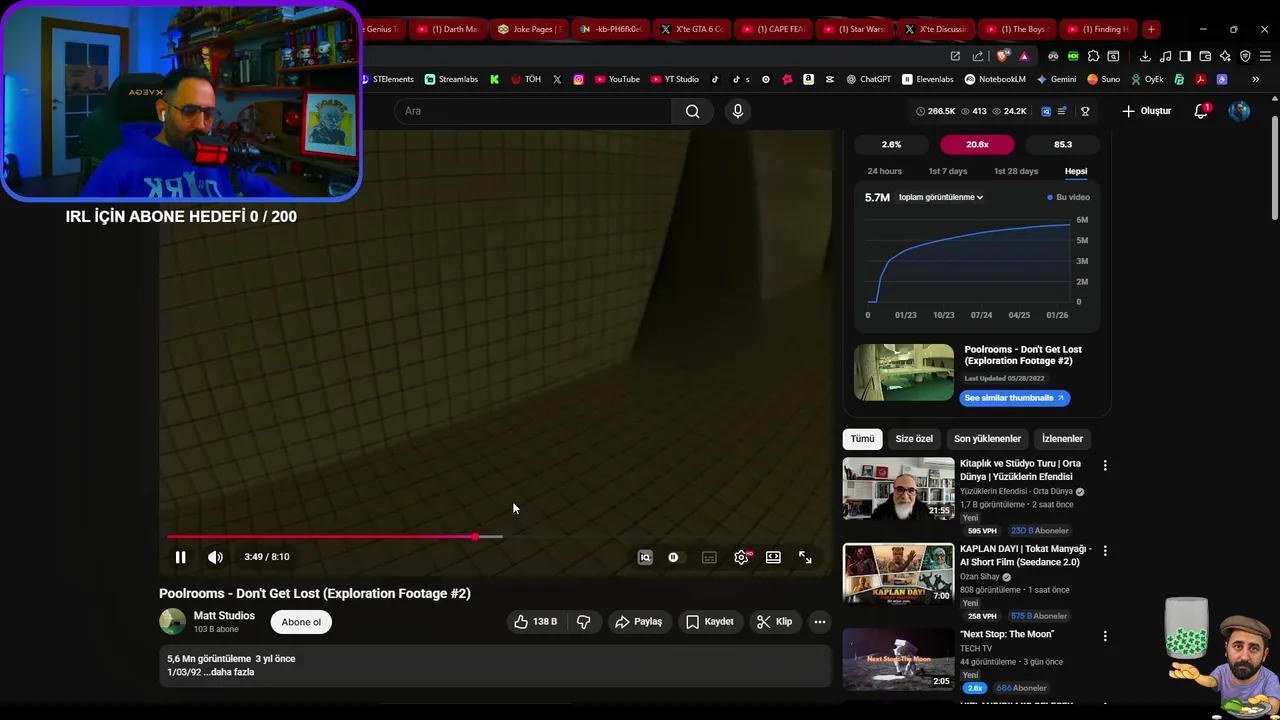1280x720 pixels.
Task: Open the STElements bookmark
Action: pos(387,79)
